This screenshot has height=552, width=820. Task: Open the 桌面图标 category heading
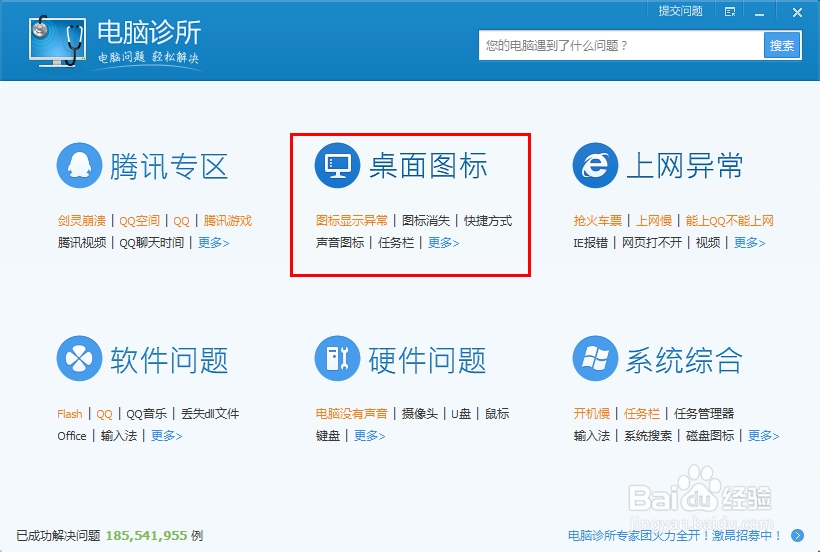pos(428,165)
